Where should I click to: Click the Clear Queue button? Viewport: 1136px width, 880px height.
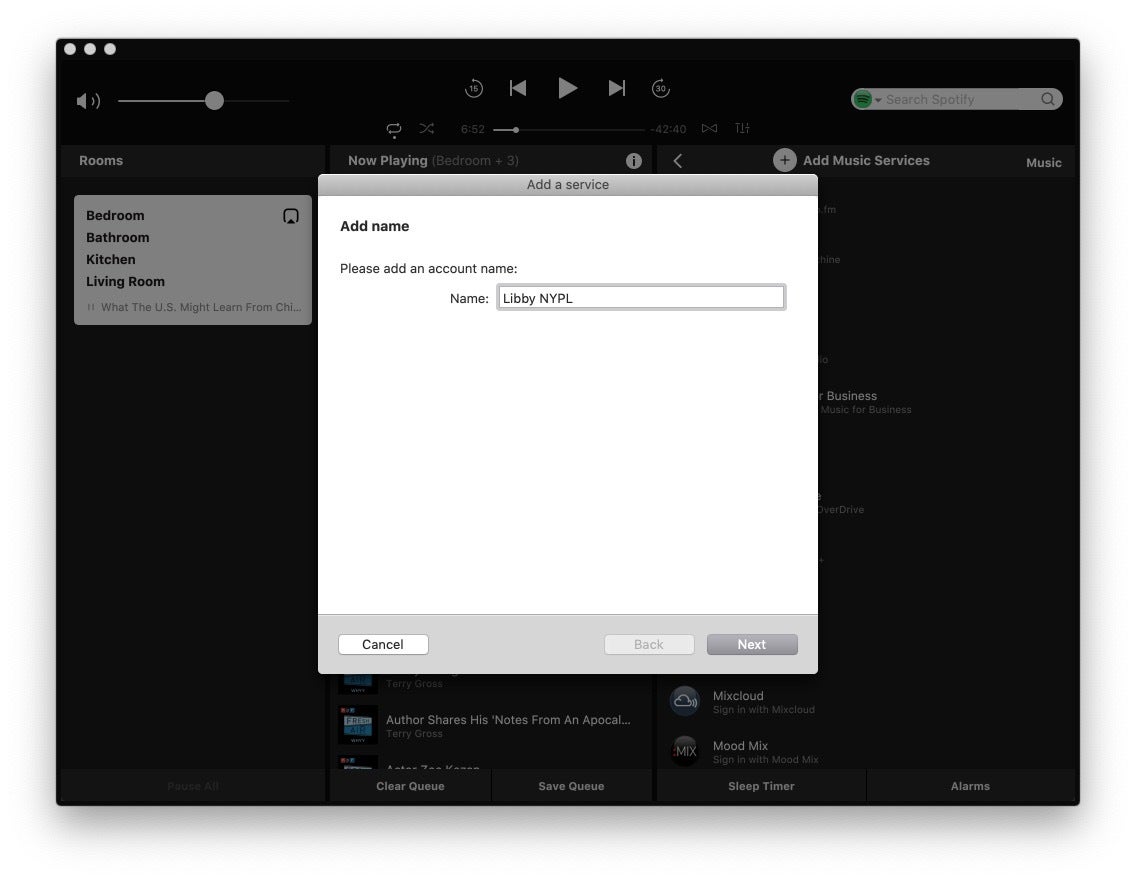[410, 786]
